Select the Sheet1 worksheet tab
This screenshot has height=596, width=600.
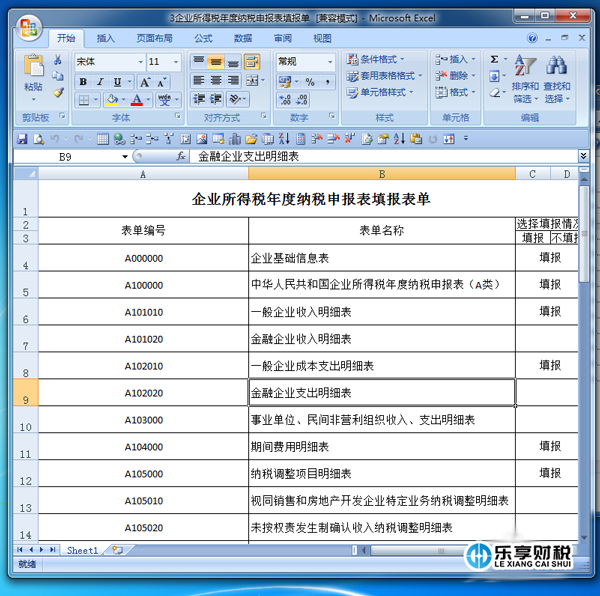pos(83,550)
